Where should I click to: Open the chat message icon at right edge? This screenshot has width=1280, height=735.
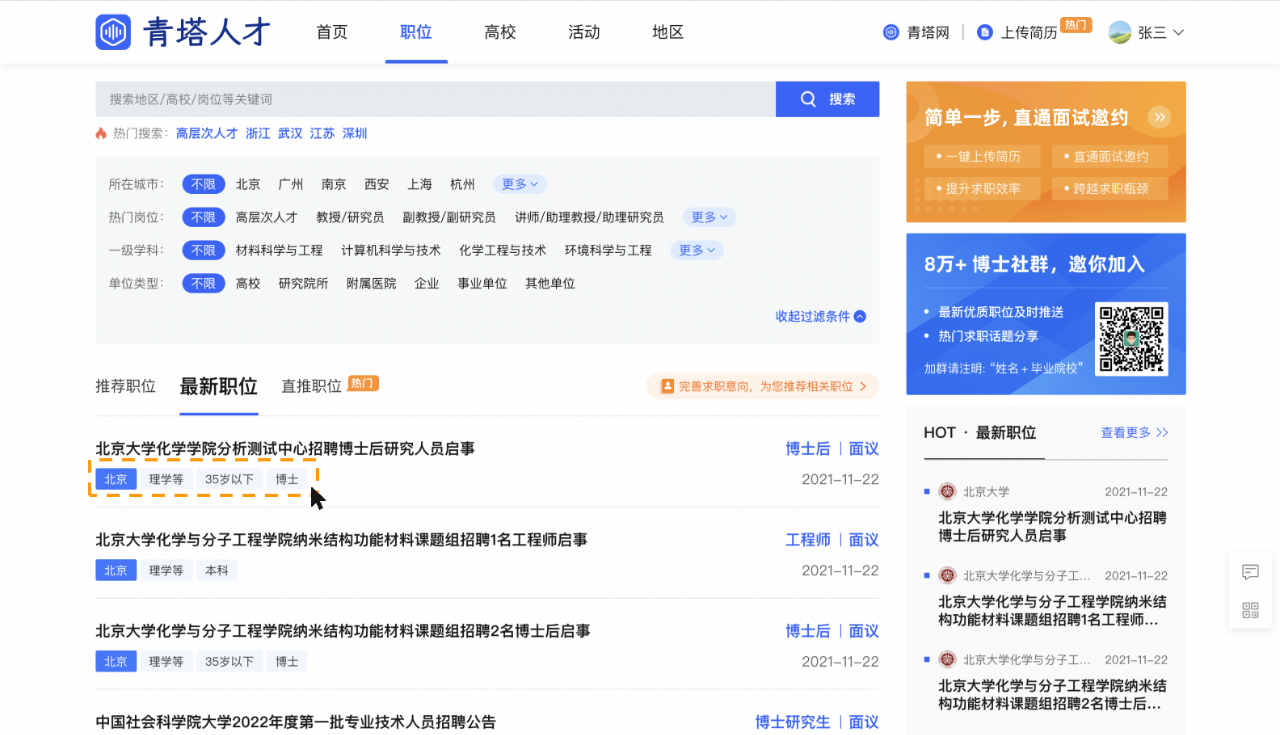(1250, 572)
